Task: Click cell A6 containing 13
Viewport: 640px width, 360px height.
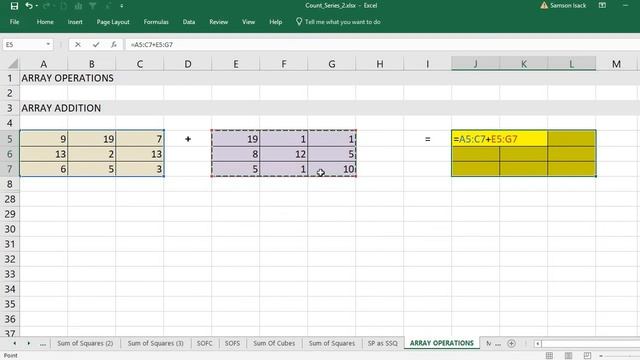Action: [44, 154]
